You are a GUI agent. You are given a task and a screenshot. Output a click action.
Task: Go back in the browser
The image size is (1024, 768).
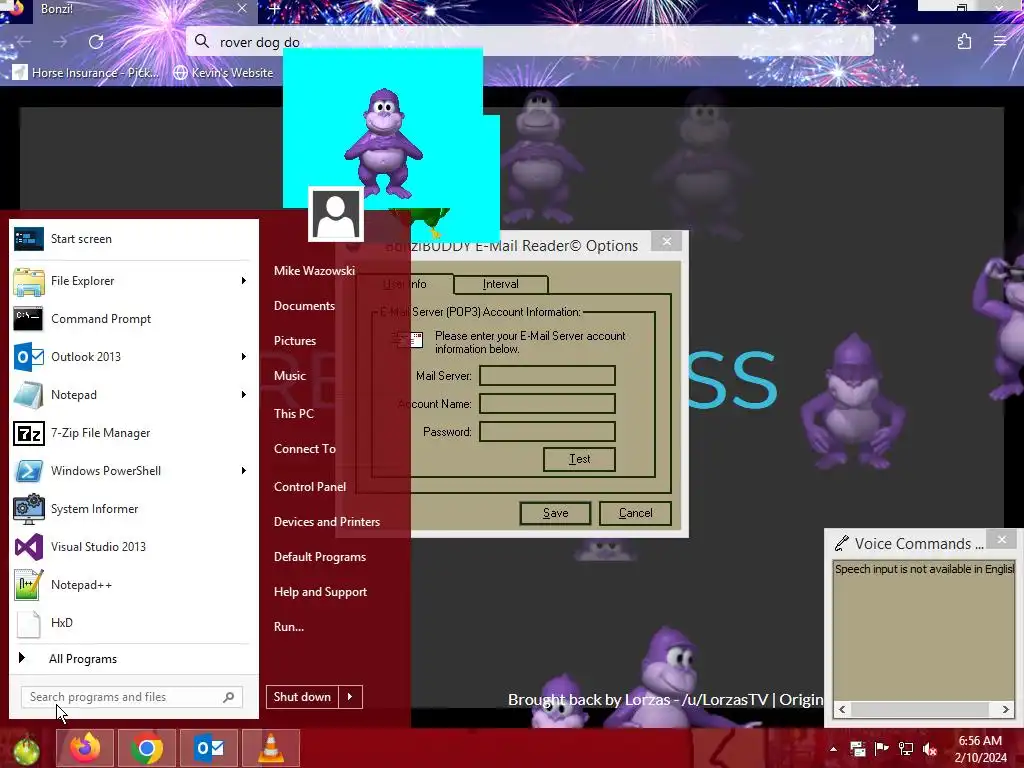(24, 42)
